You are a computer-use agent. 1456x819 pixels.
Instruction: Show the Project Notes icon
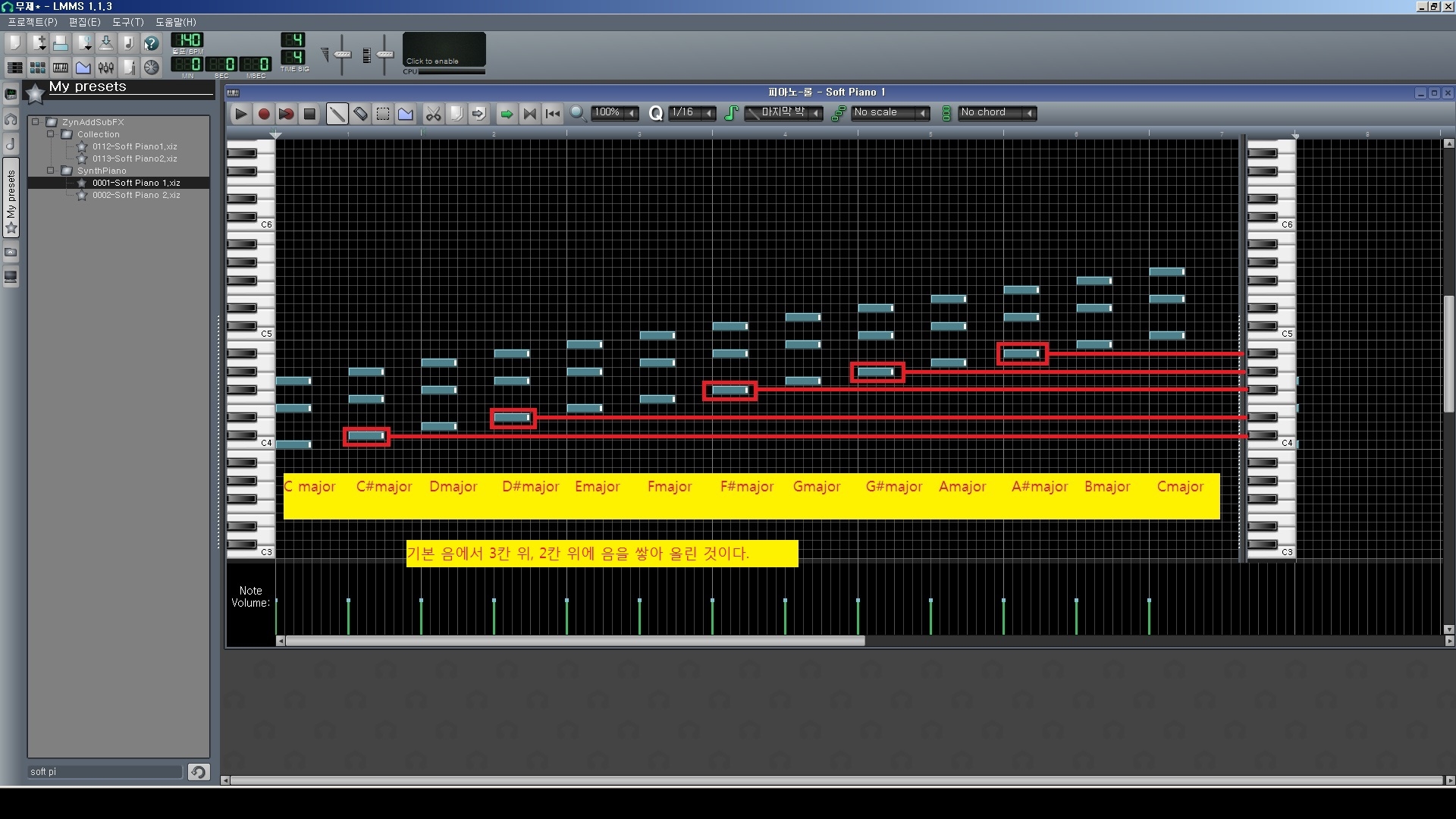[x=129, y=67]
